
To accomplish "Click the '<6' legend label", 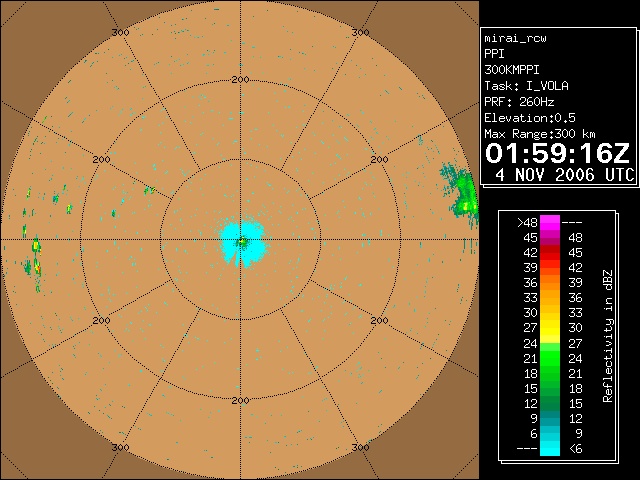I will coord(576,449).
